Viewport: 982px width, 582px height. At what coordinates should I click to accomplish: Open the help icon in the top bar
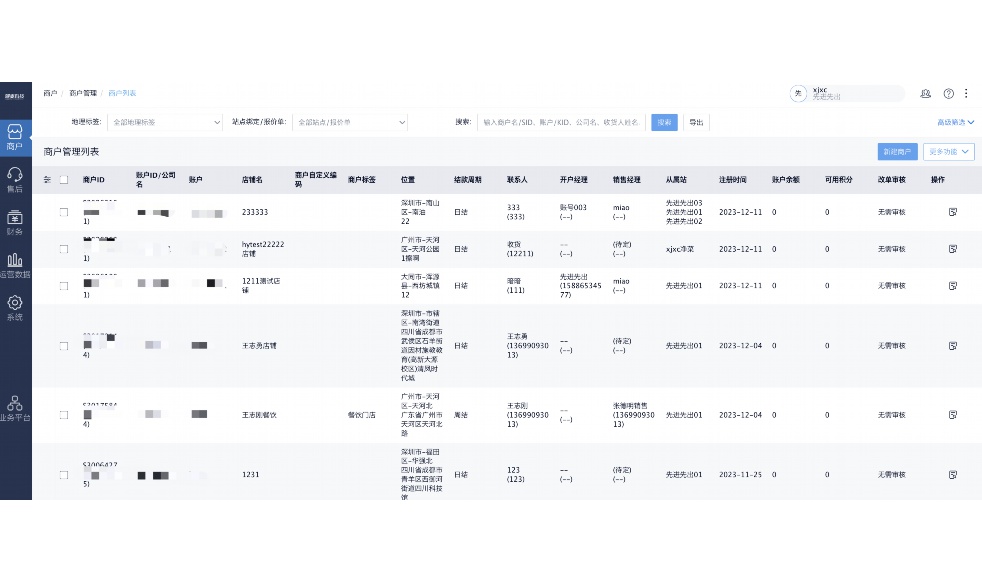click(x=948, y=94)
